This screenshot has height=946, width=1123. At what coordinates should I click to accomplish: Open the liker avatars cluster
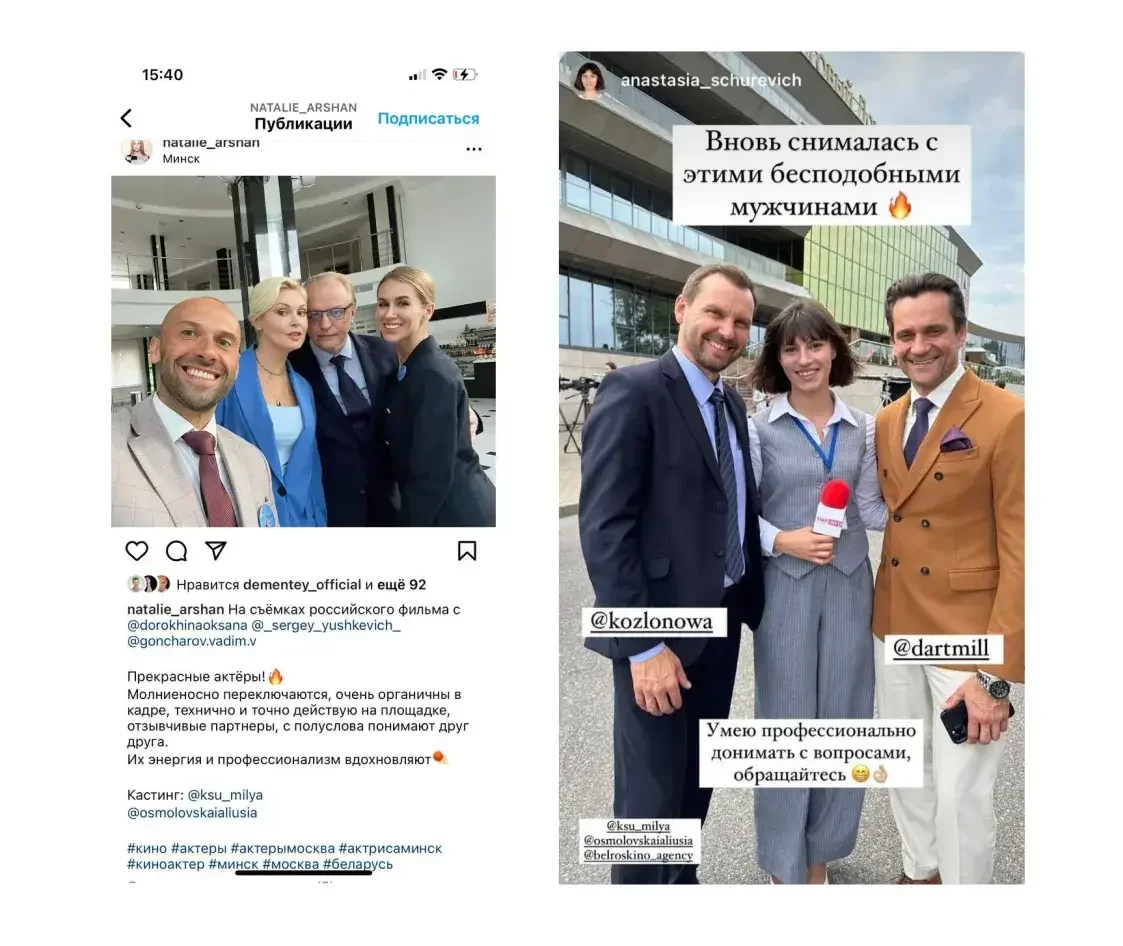(x=149, y=584)
